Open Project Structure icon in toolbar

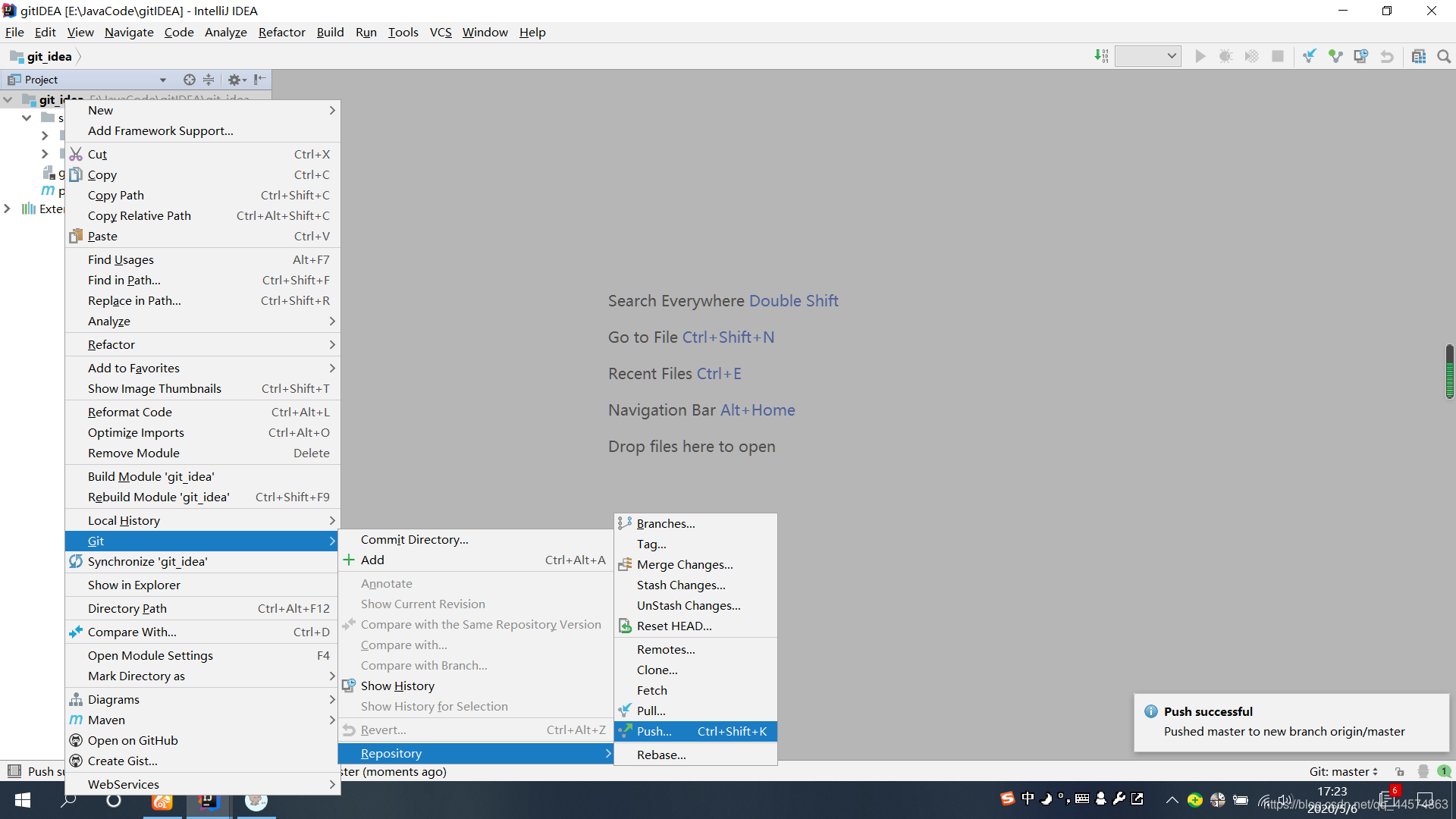click(x=1419, y=56)
